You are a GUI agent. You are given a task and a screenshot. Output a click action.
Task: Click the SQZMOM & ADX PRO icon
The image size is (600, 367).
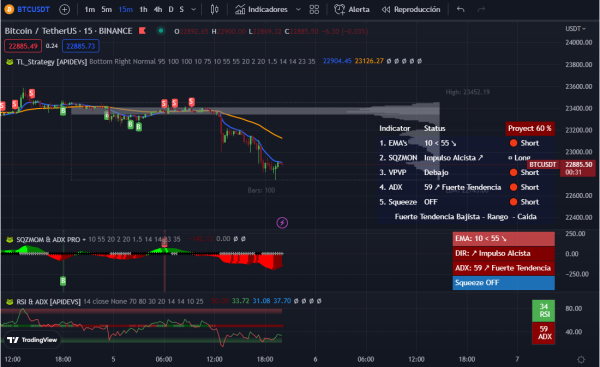point(10,240)
